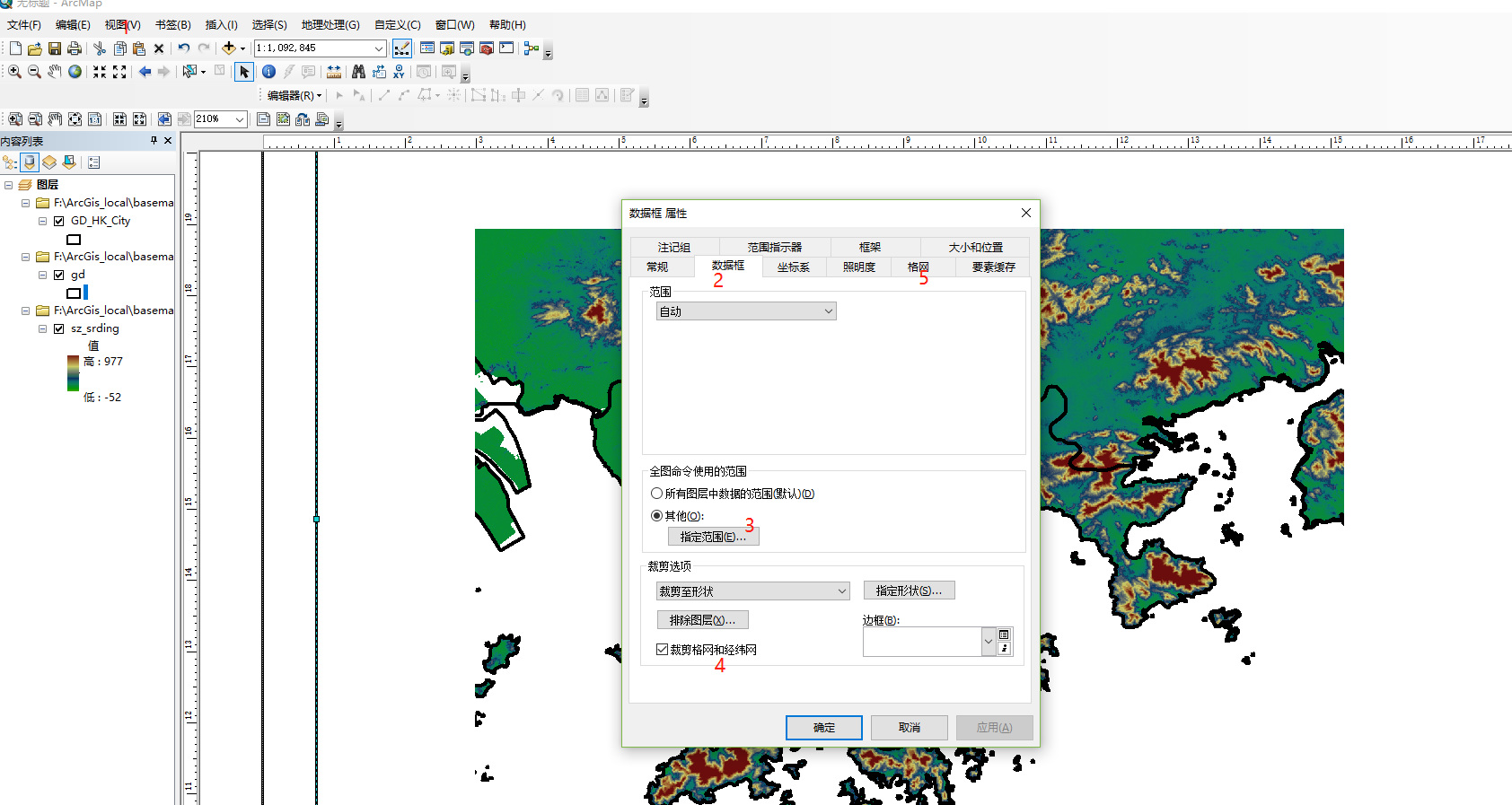Toggle visibility of GD_HK_City layer
1512x805 pixels.
[59, 221]
